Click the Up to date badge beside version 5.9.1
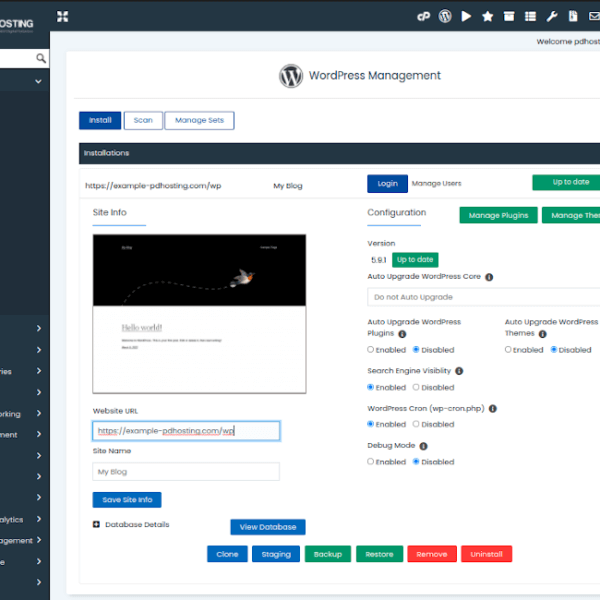The width and height of the screenshot is (600, 600). click(x=415, y=260)
